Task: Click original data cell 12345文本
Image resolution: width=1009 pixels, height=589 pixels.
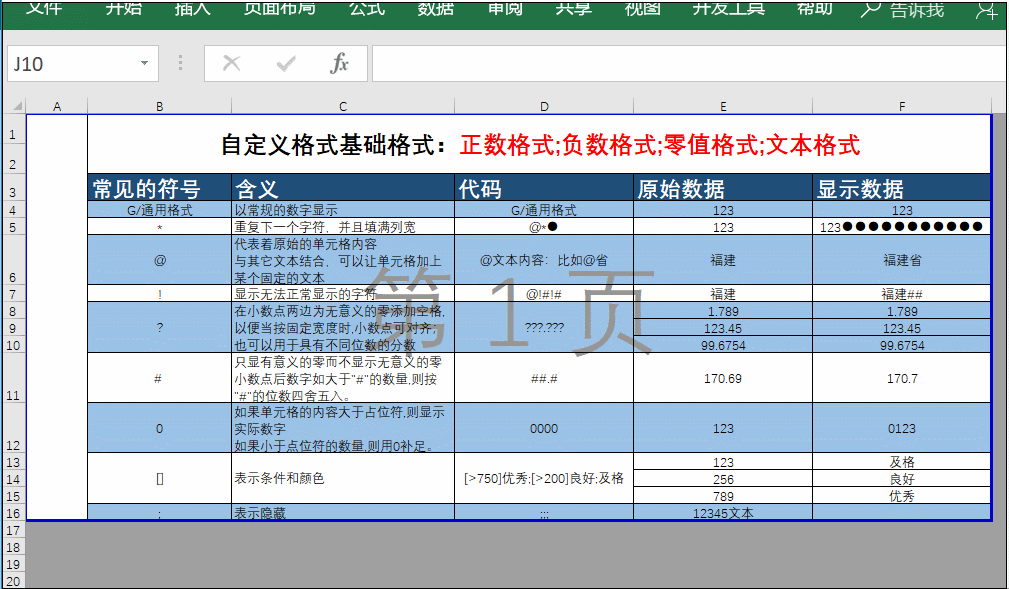Action: point(723,513)
